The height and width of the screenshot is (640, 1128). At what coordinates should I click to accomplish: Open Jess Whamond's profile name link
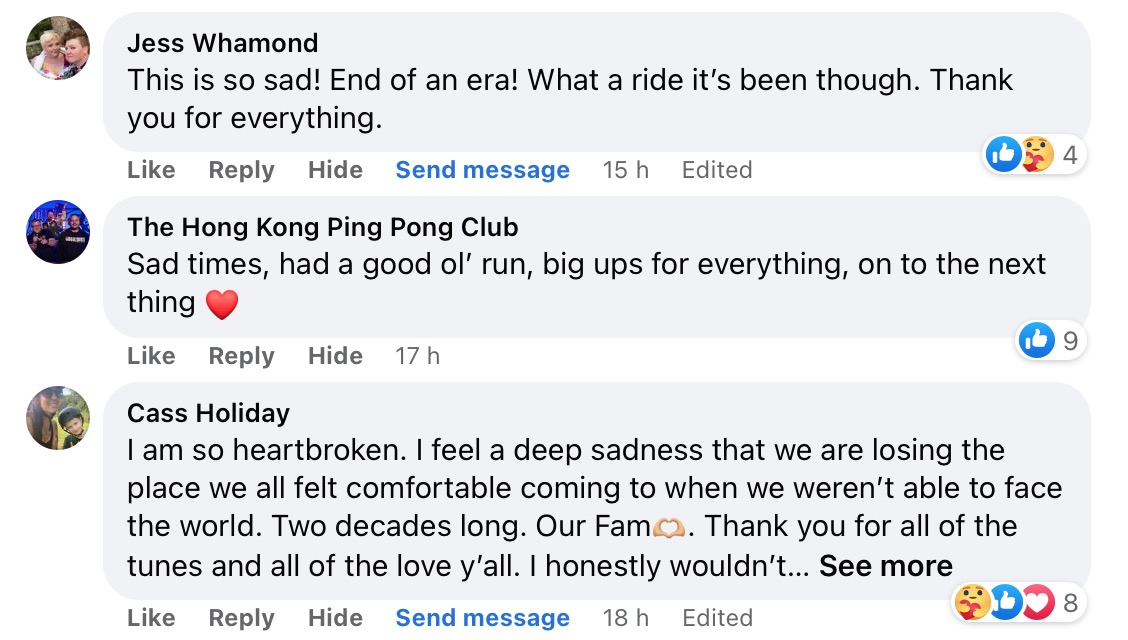(223, 43)
